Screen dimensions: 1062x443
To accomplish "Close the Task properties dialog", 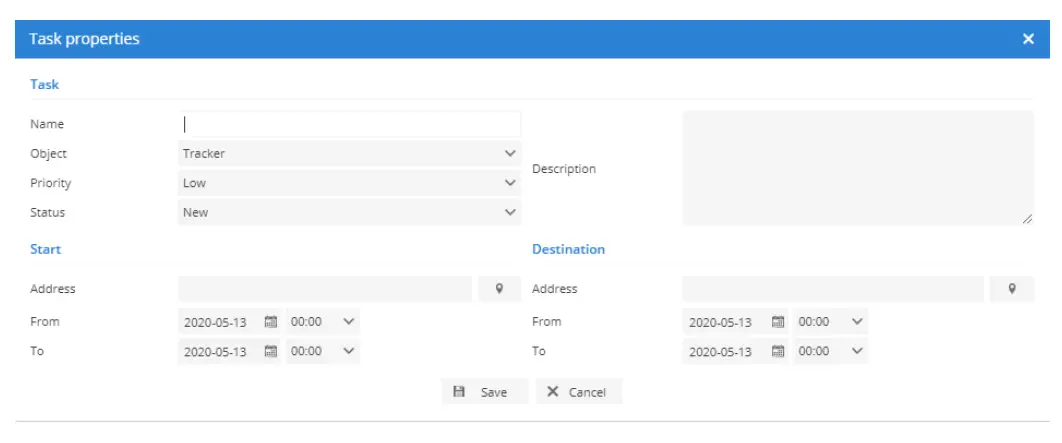I will [x=1028, y=39].
